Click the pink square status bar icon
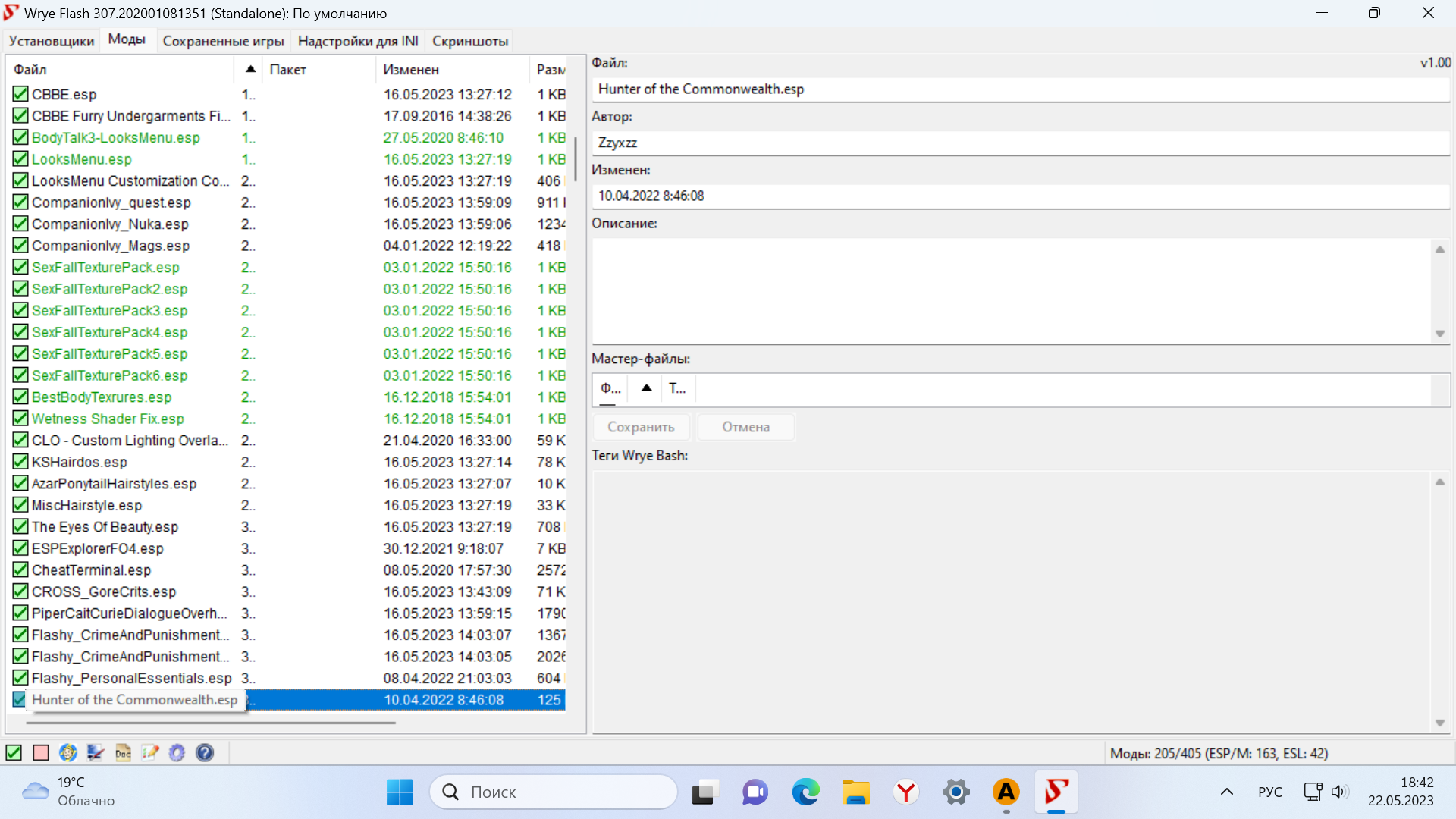 click(x=41, y=752)
